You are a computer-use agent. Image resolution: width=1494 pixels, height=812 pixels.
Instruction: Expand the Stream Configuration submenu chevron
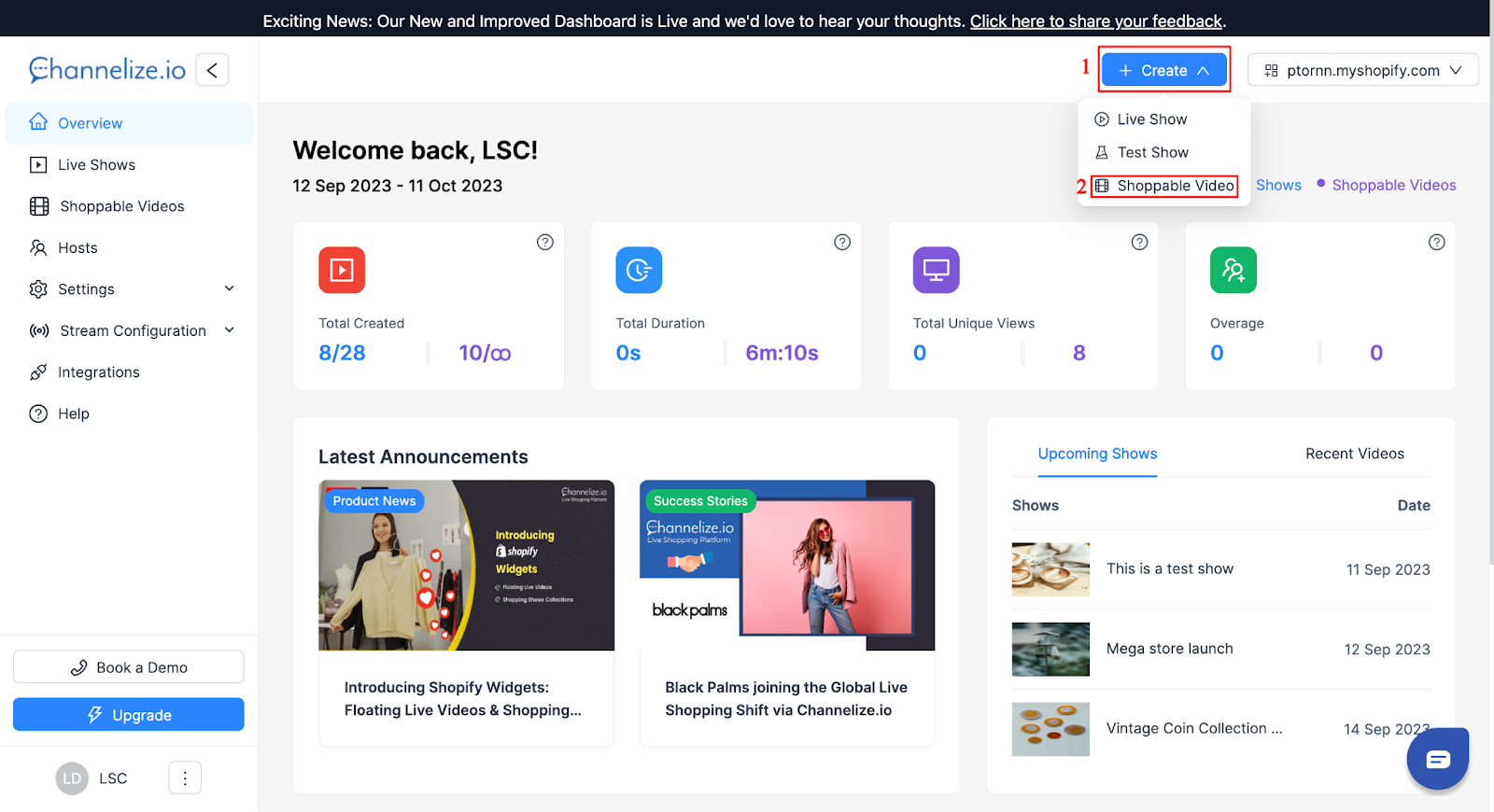230,329
